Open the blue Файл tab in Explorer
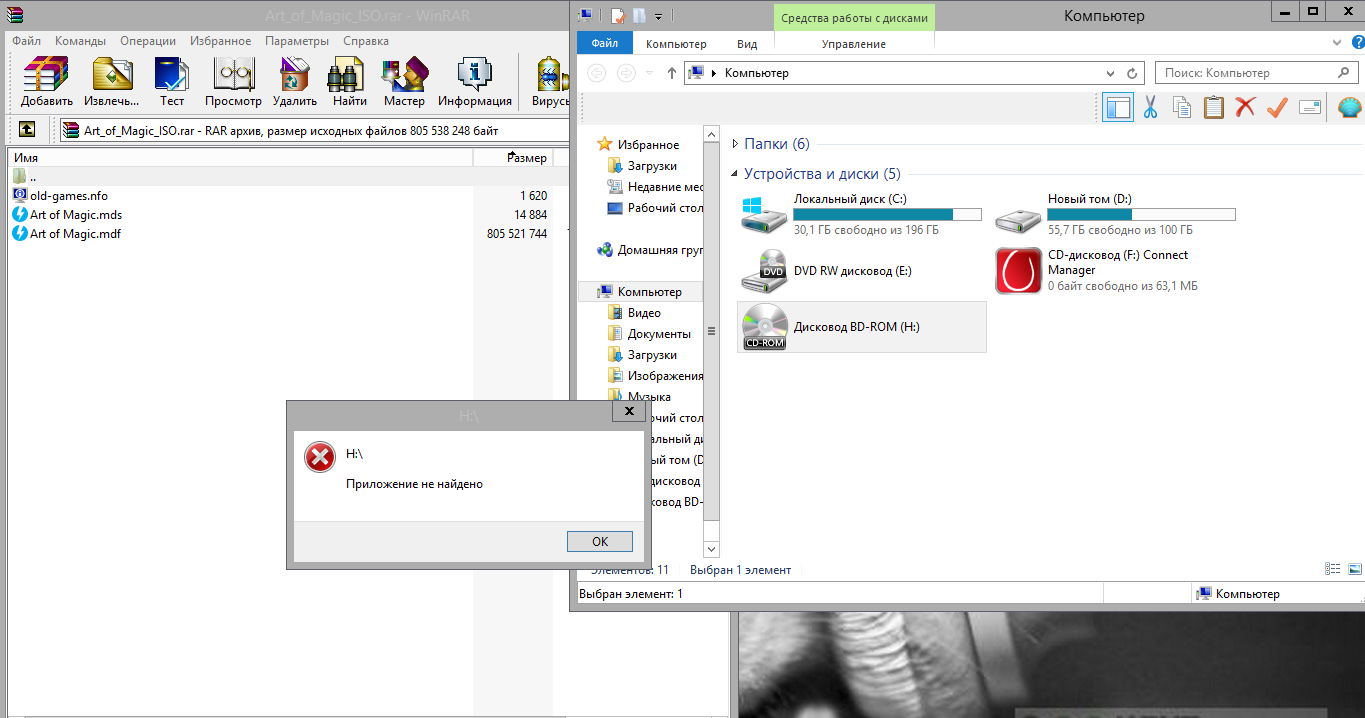 click(x=605, y=43)
